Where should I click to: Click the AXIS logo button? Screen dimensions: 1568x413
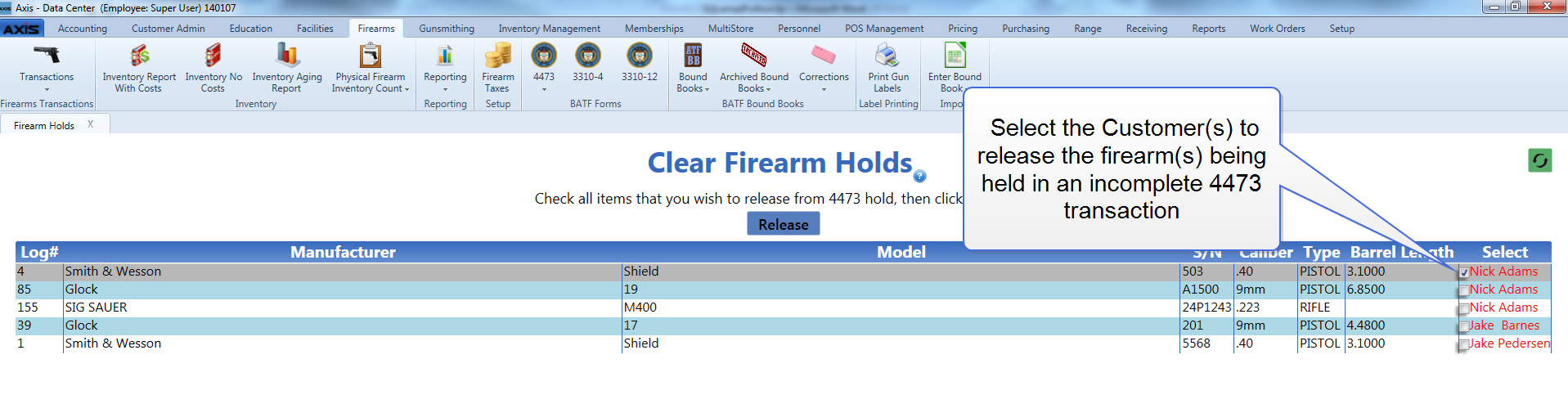click(22, 29)
